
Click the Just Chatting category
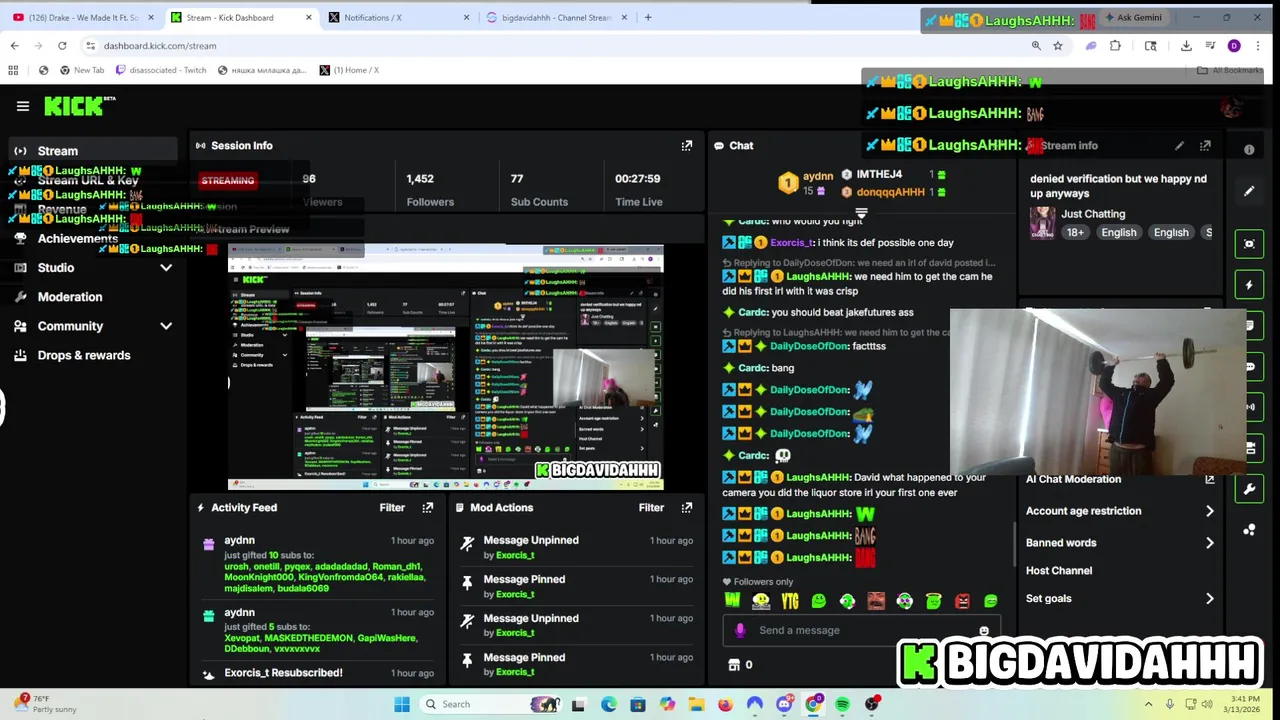click(x=1093, y=214)
